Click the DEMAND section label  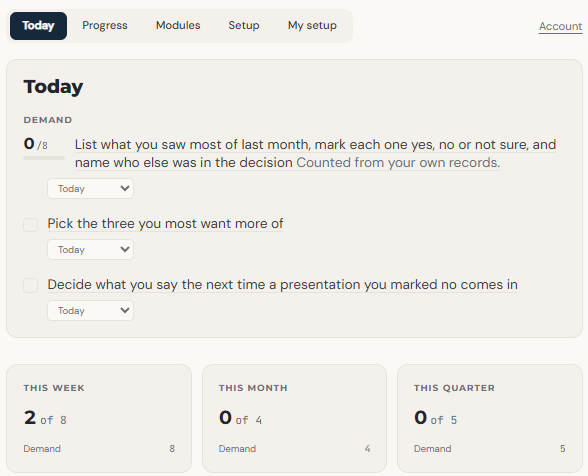coord(48,120)
